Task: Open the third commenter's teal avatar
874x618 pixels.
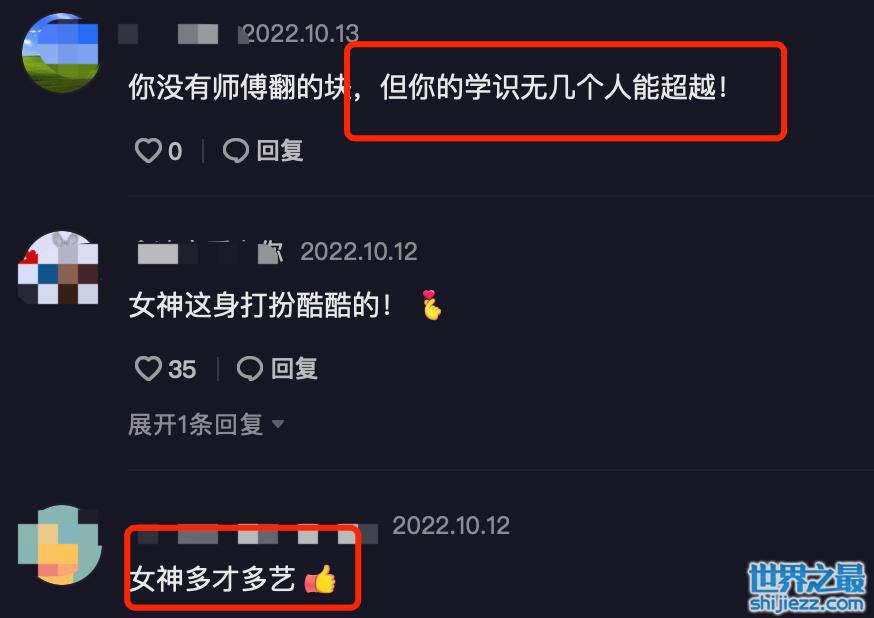Action: pos(59,545)
